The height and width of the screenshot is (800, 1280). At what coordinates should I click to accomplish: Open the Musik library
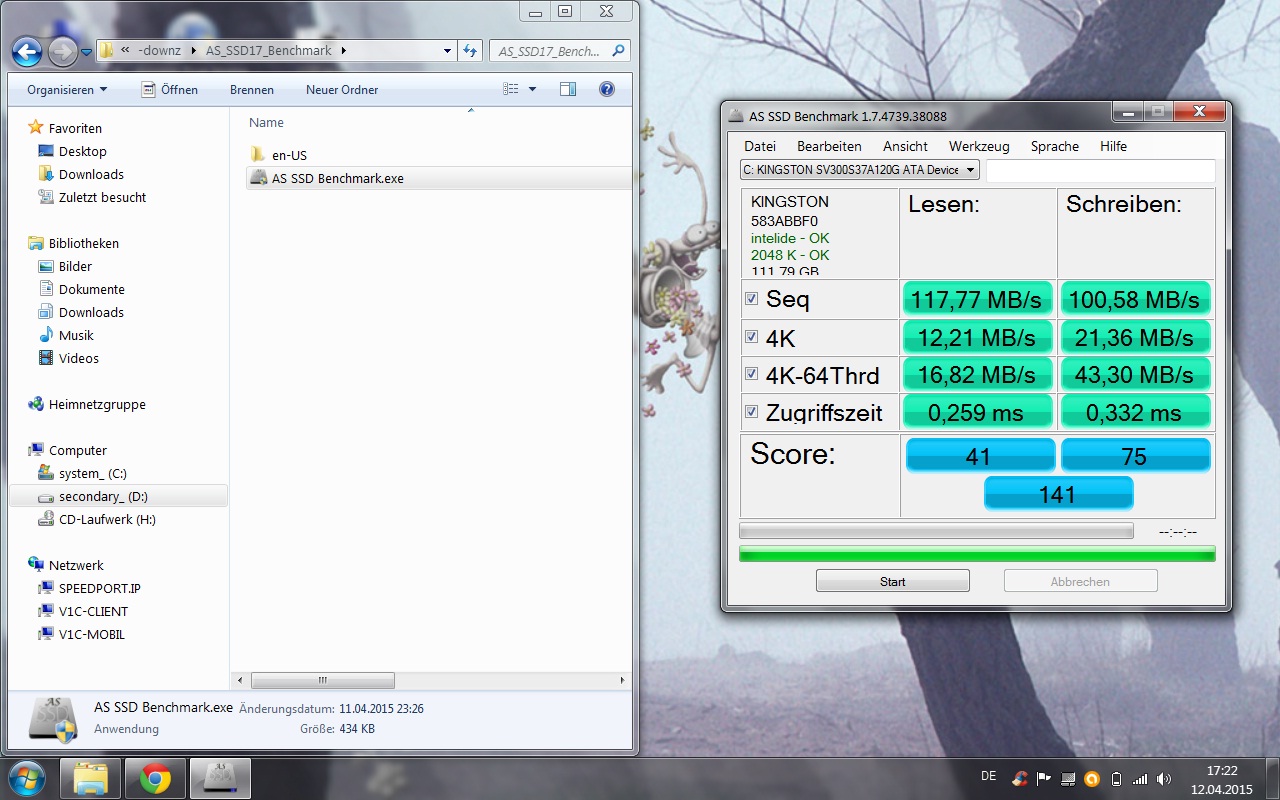pos(76,335)
